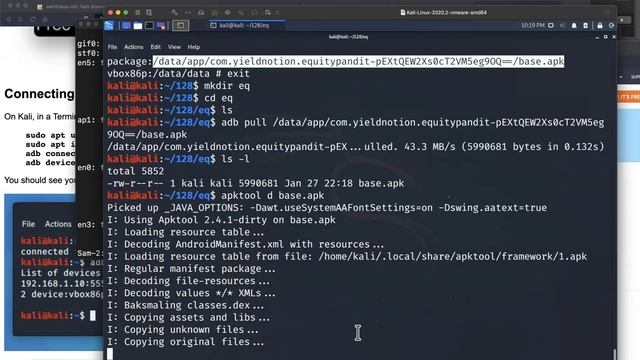The width and height of the screenshot is (640, 360).
Task: Open the Help menu in terminal
Action: tap(193, 47)
